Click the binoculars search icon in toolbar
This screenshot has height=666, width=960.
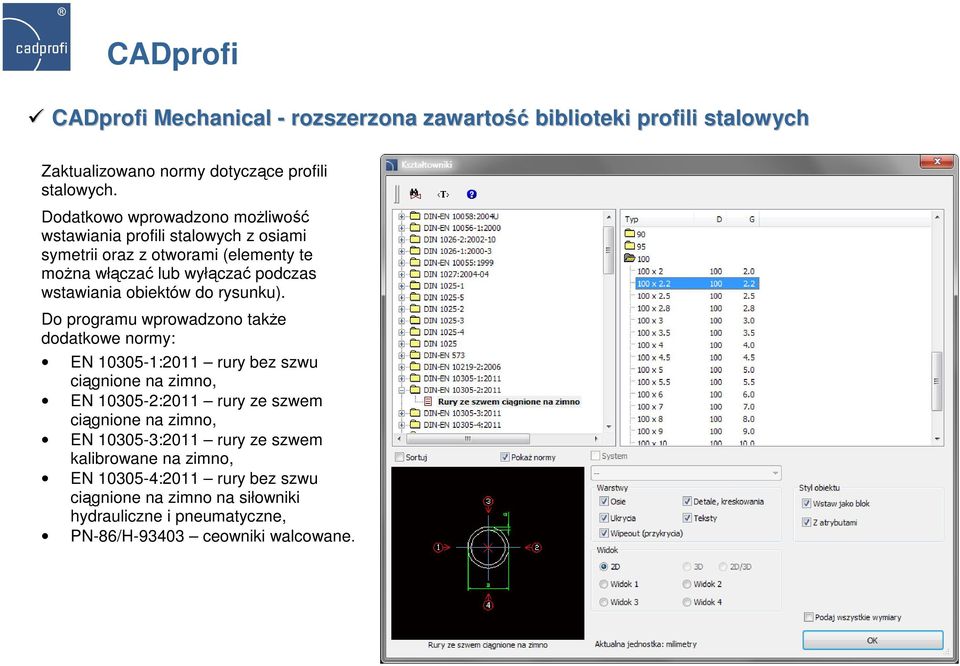415,194
